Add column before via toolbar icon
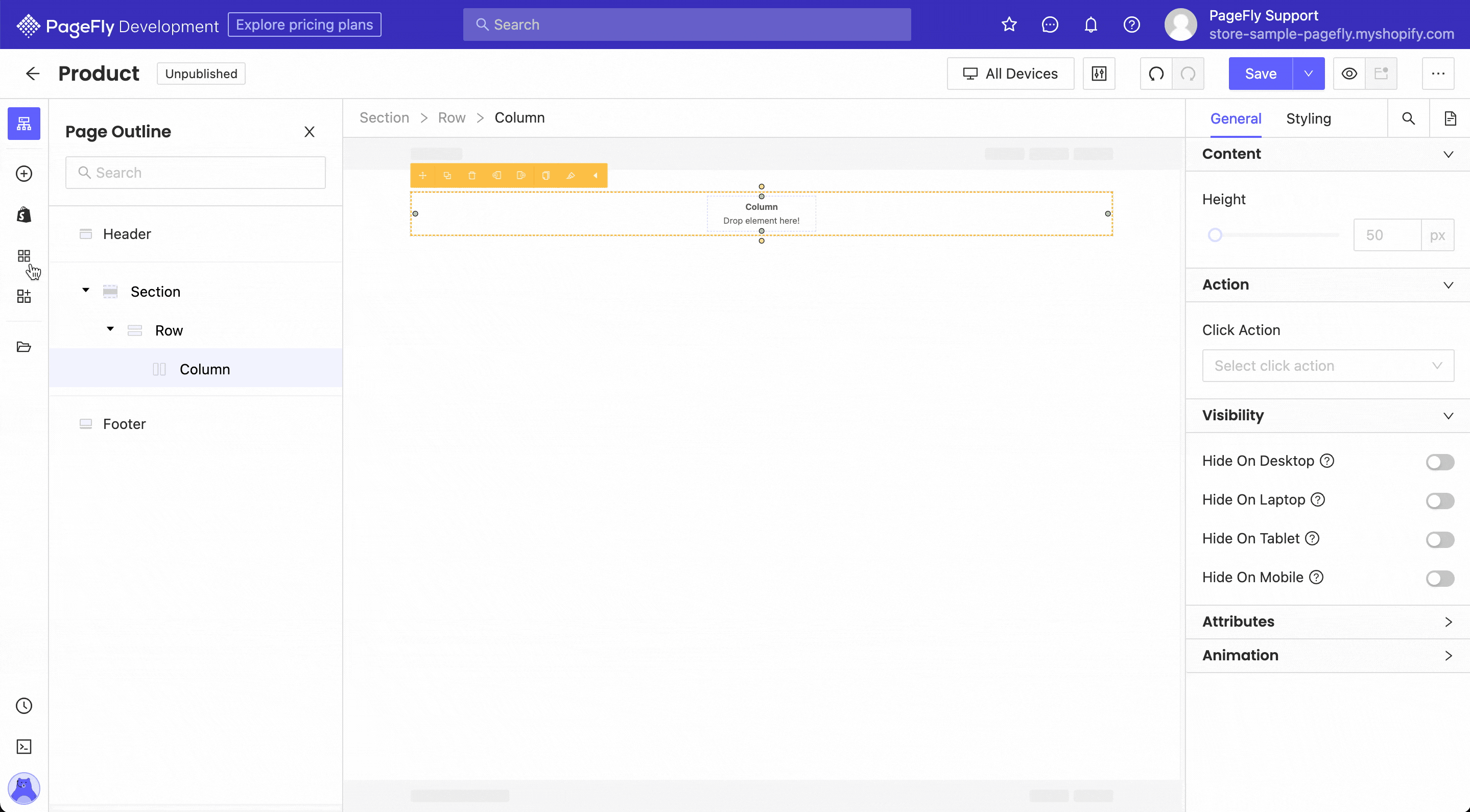 point(496,176)
